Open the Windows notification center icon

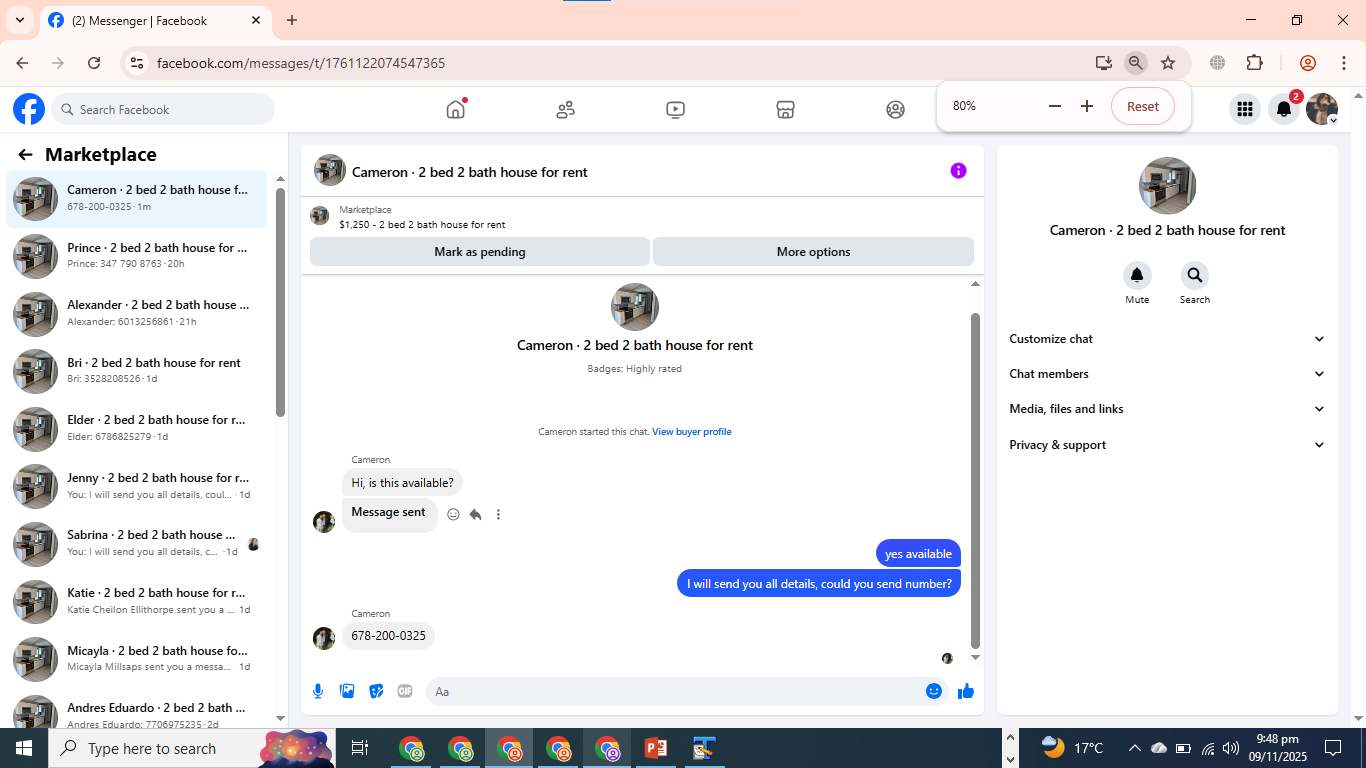(1333, 748)
